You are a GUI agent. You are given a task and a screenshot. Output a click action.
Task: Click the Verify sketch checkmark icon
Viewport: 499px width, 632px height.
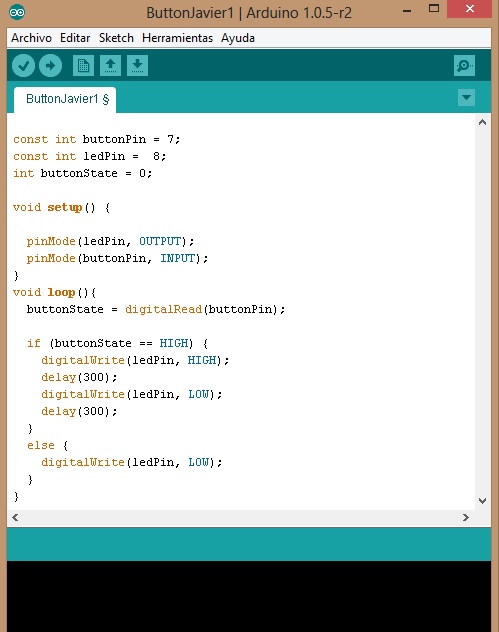pyautogui.click(x=23, y=65)
